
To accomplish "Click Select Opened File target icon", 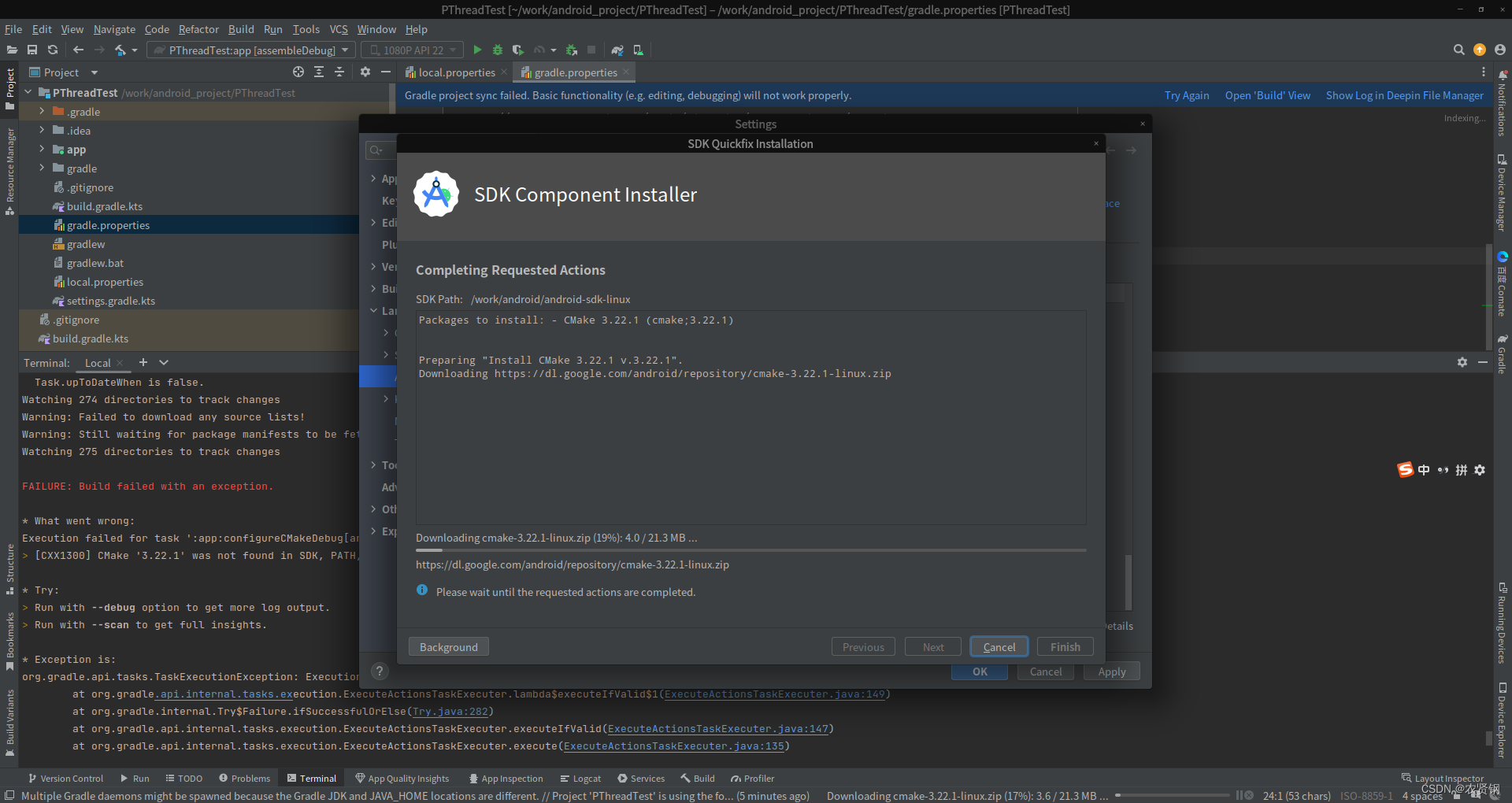I will coord(298,72).
